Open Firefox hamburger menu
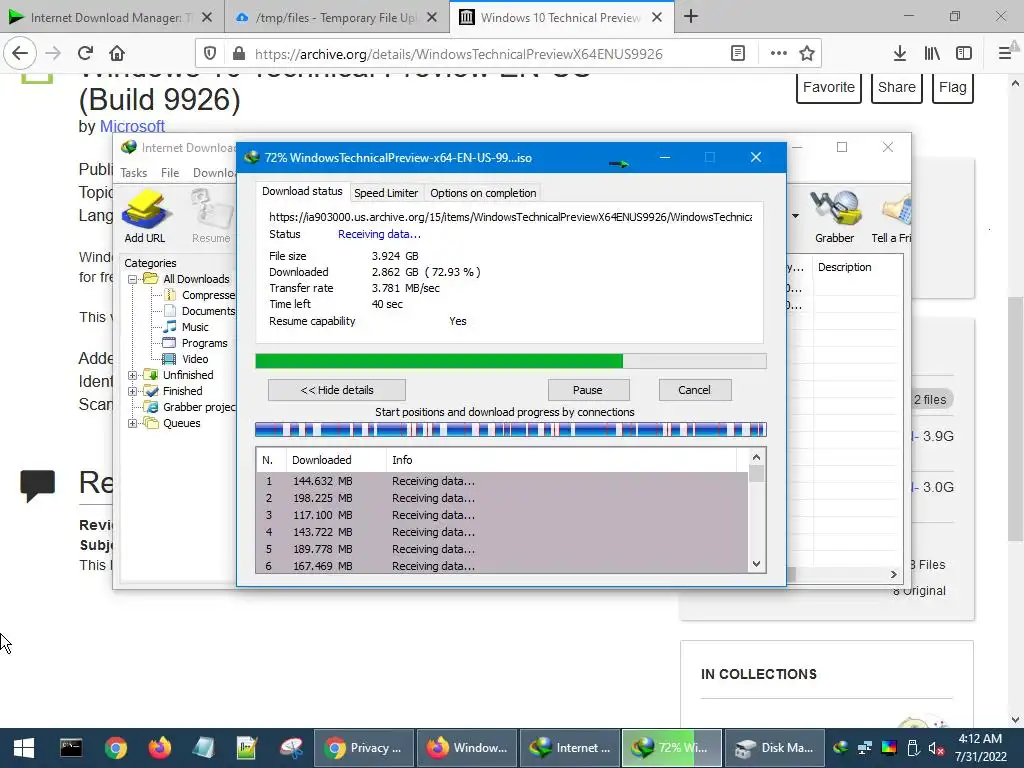1024x768 pixels. click(x=1004, y=54)
